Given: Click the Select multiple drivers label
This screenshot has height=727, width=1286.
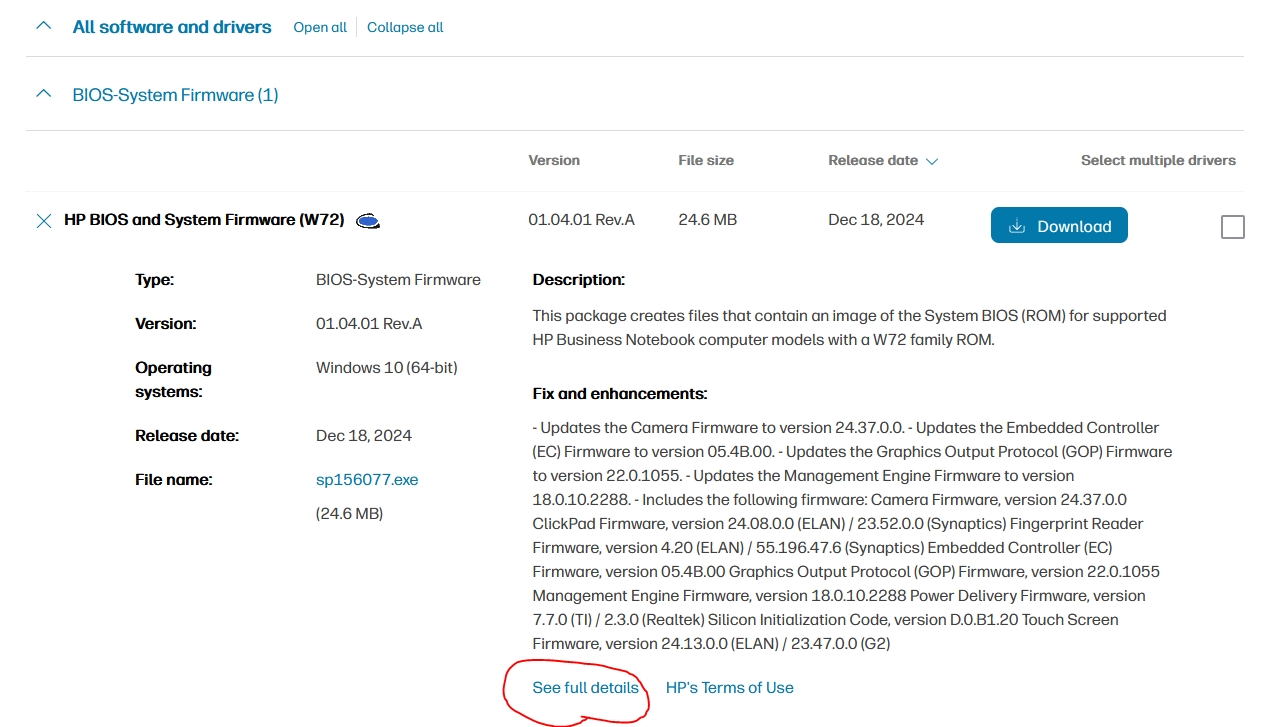Looking at the screenshot, I should point(1158,160).
